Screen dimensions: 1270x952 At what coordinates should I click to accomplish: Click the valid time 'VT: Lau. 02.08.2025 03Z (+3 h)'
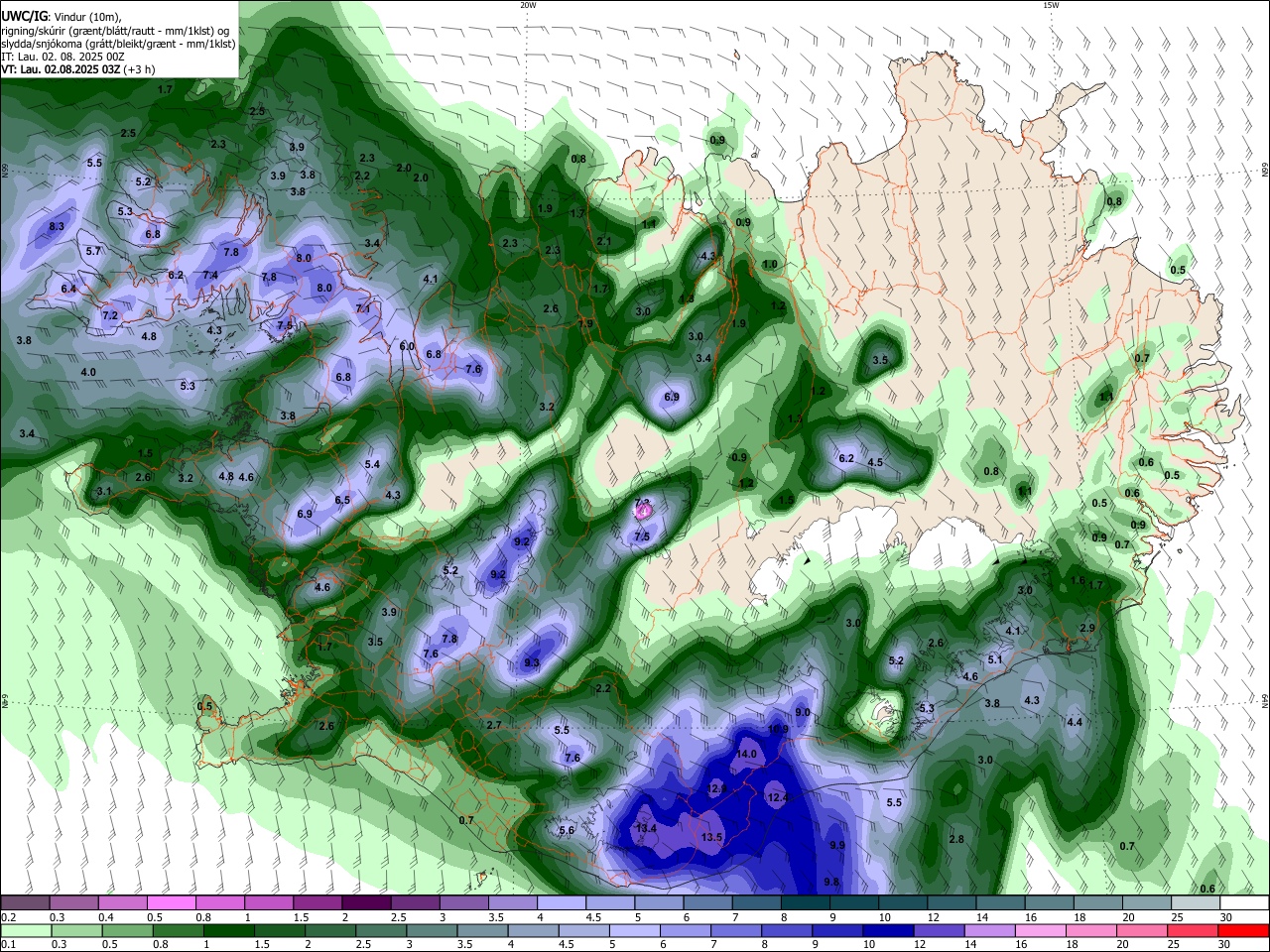77,69
